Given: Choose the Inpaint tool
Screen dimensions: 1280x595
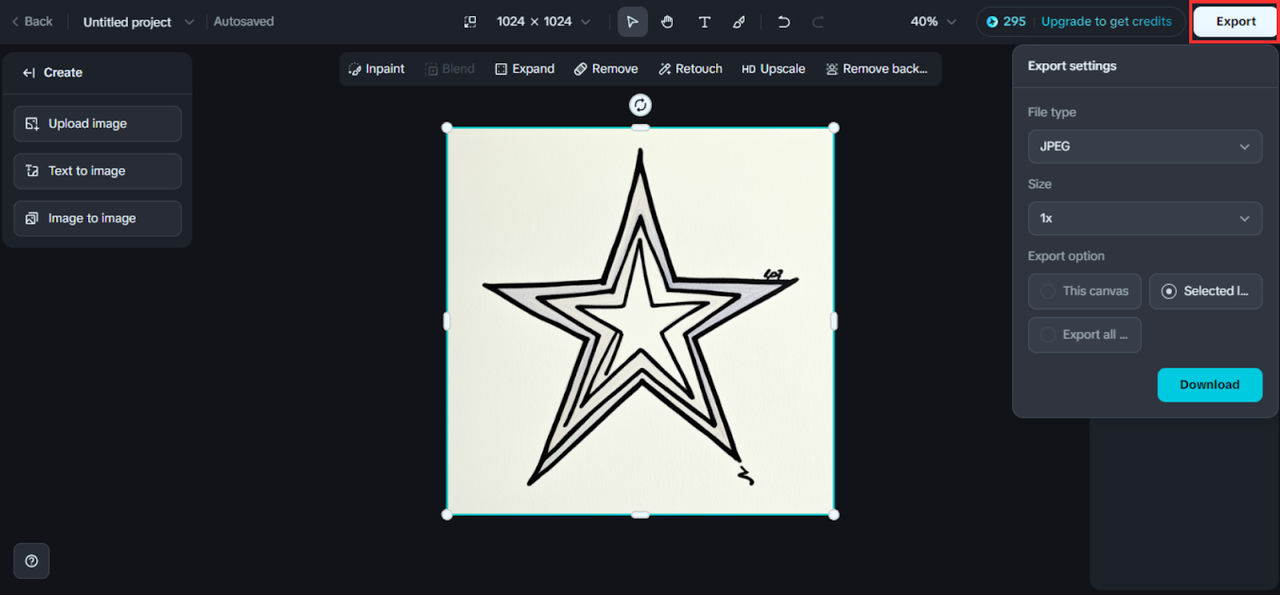Looking at the screenshot, I should click(x=376, y=69).
